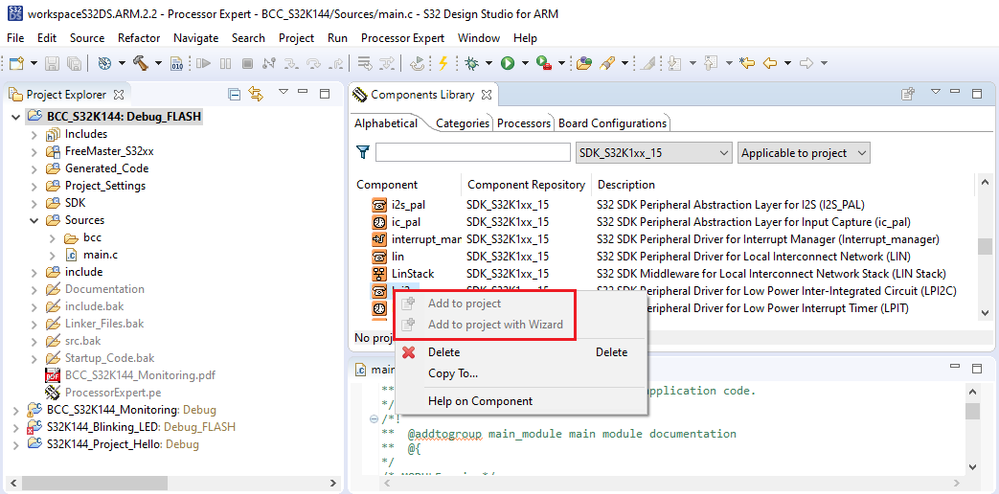Click the Build hammer icon
The width and height of the screenshot is (999, 494).
(140, 62)
